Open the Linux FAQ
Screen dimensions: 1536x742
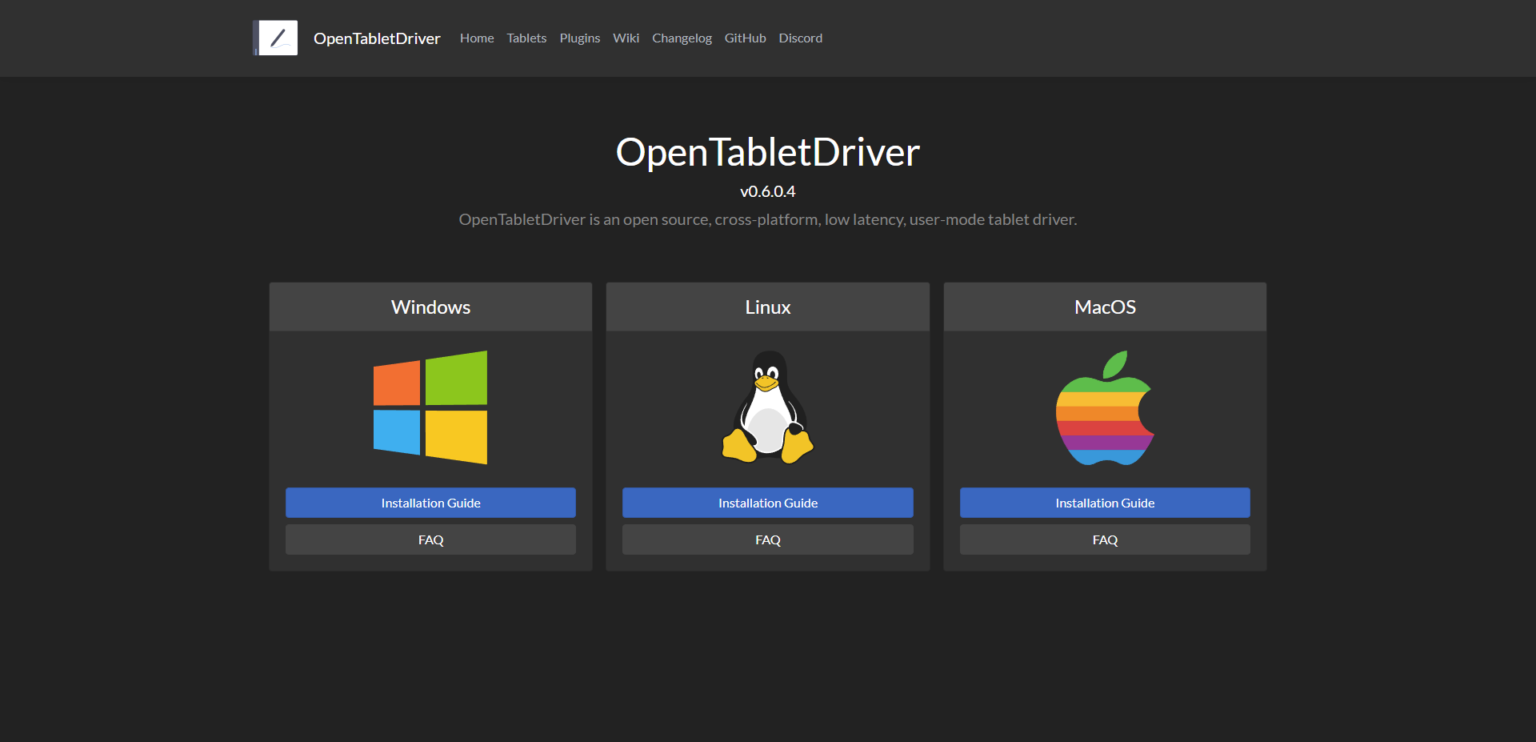(767, 539)
